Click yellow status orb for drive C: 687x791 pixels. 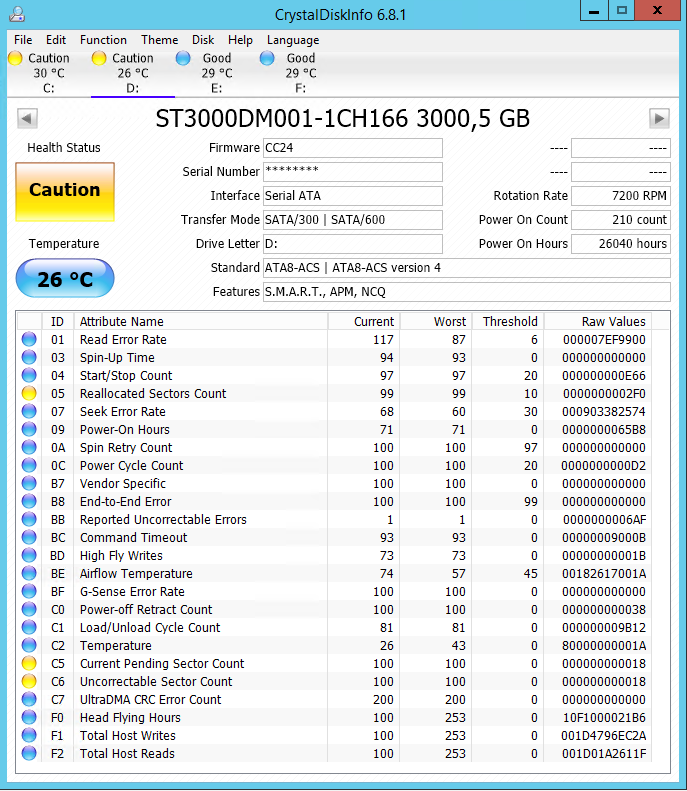15,58
